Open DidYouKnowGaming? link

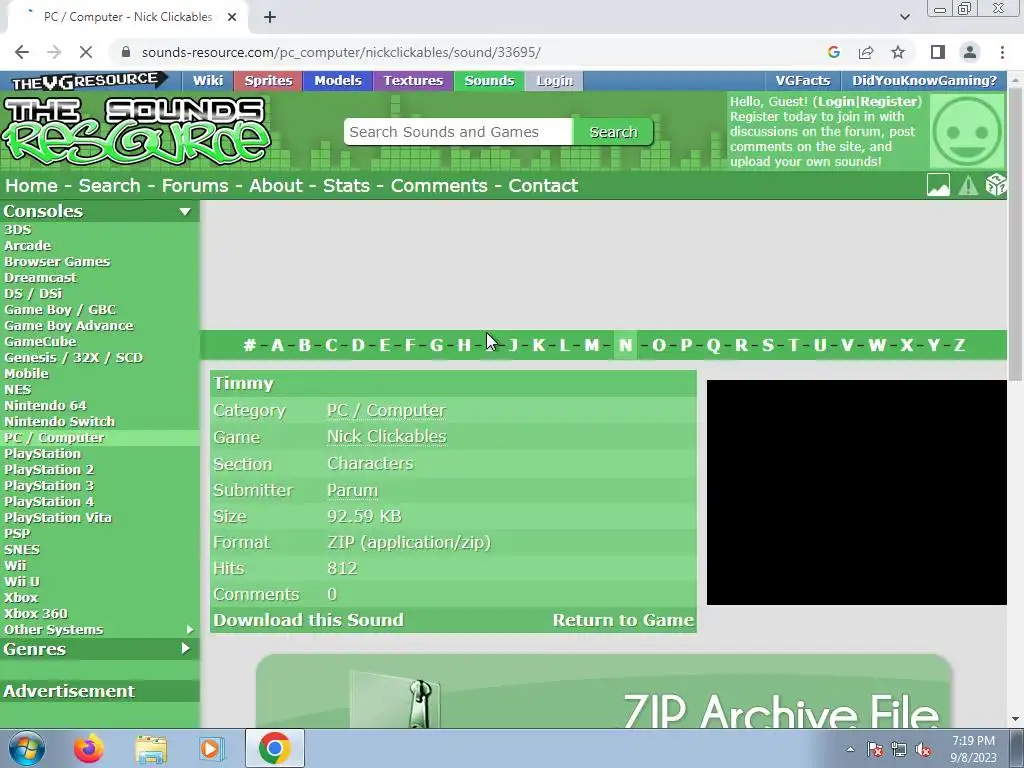924,80
